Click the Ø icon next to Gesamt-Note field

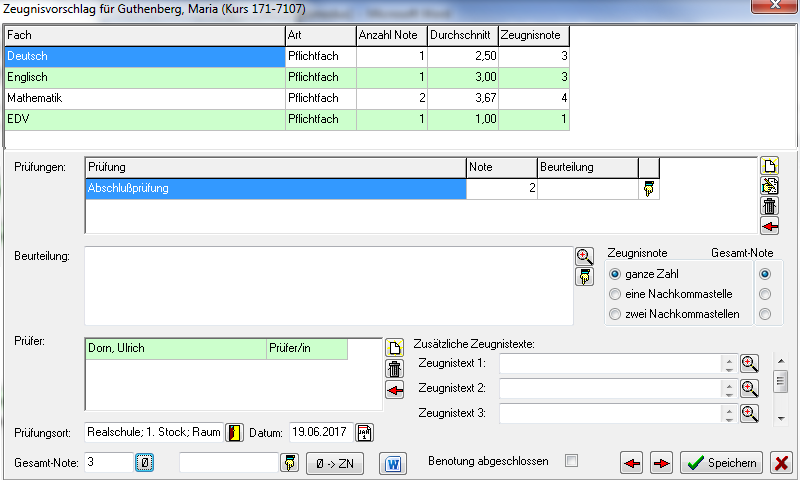tap(144, 463)
